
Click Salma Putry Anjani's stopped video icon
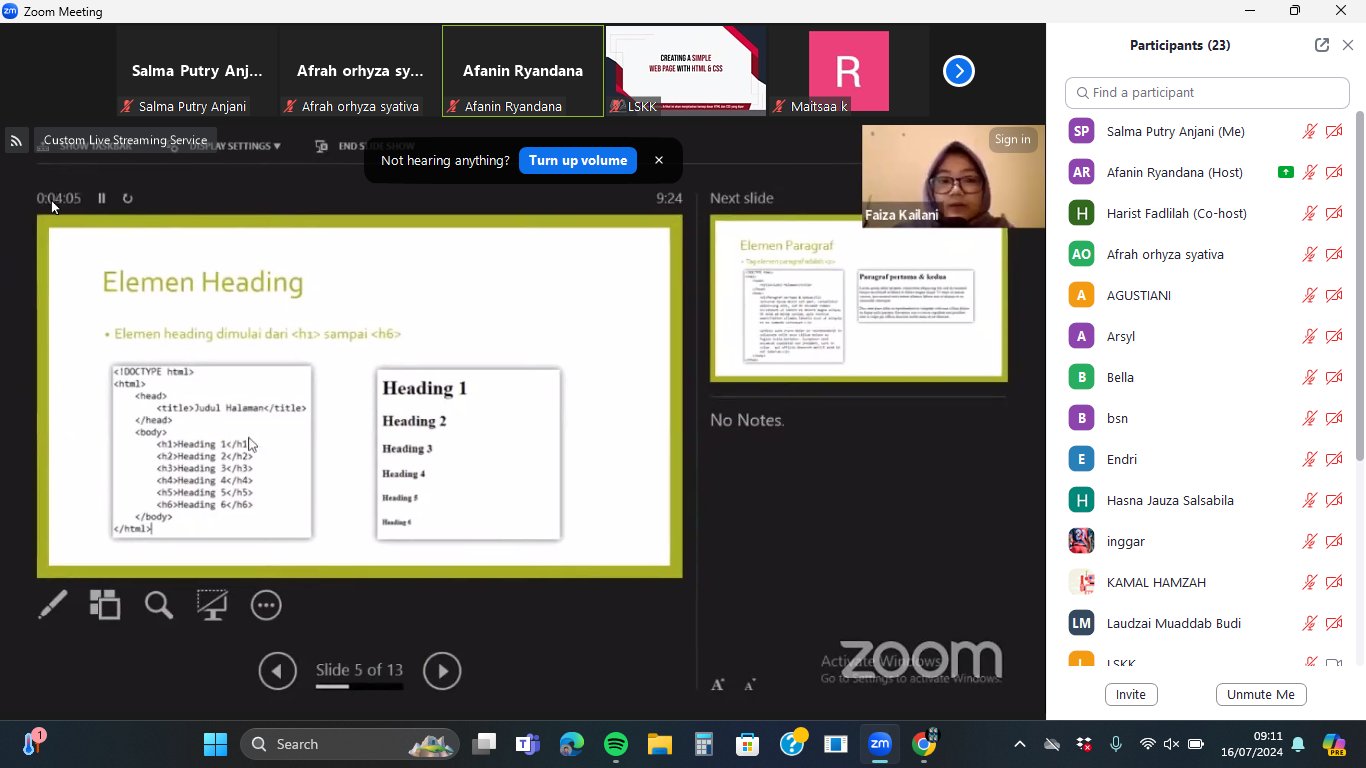[x=1334, y=131]
